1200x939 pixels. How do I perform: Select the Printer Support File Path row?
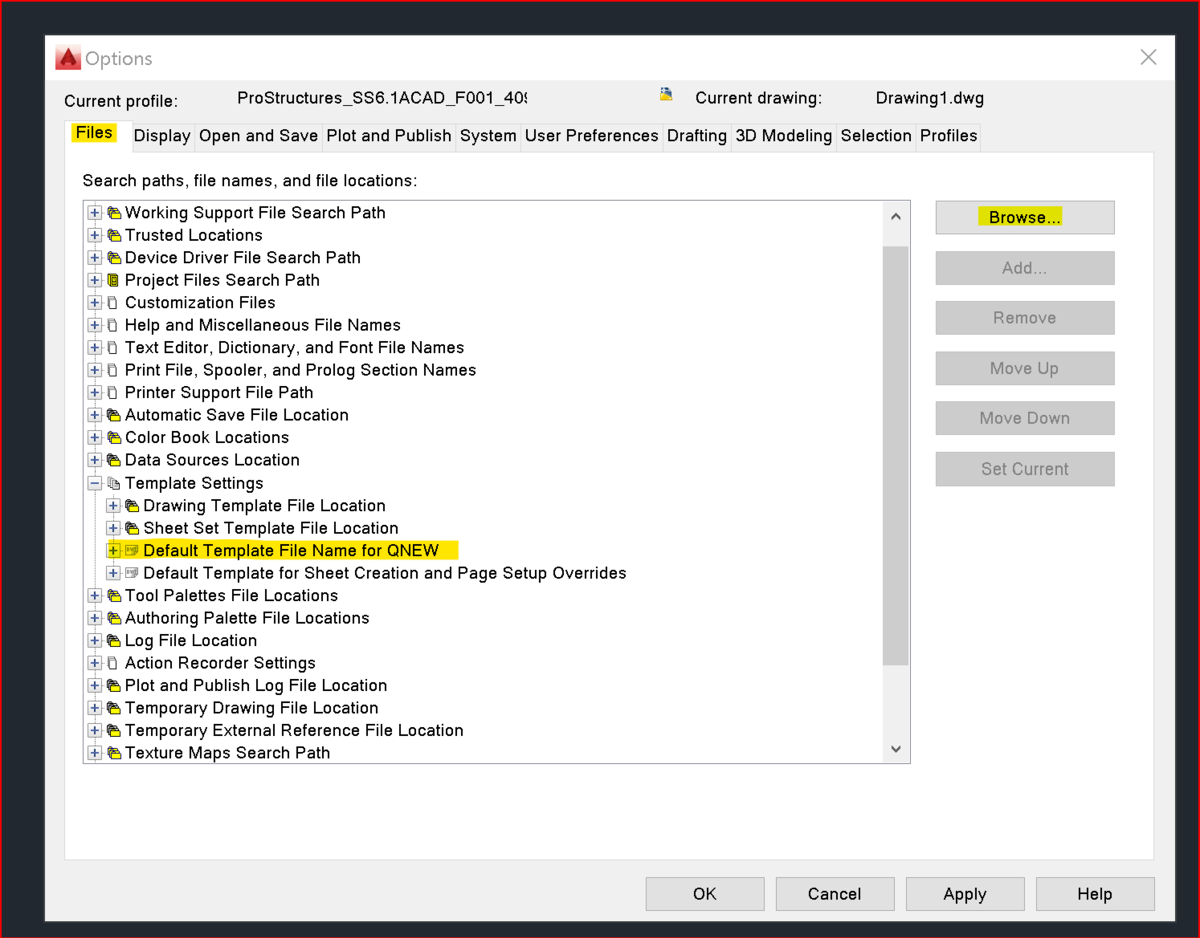pyautogui.click(x=219, y=393)
